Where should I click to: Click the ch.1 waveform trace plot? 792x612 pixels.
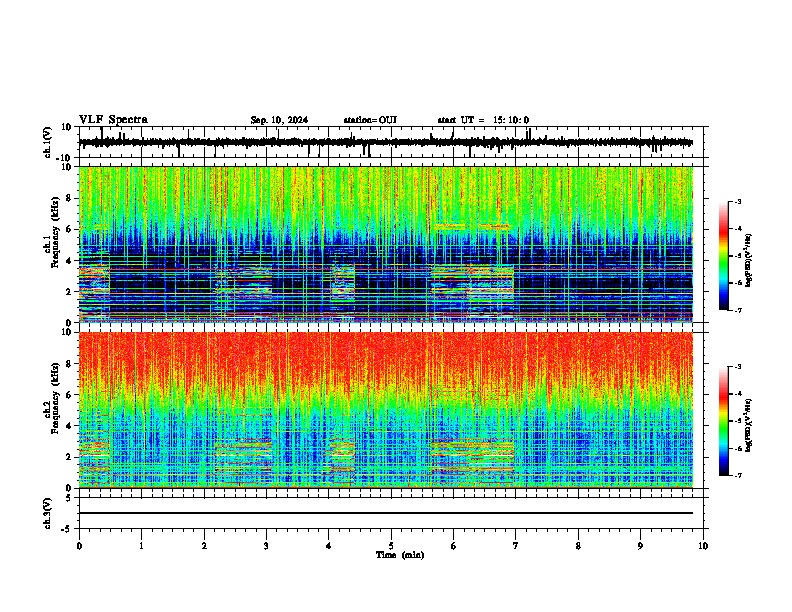pos(386,142)
